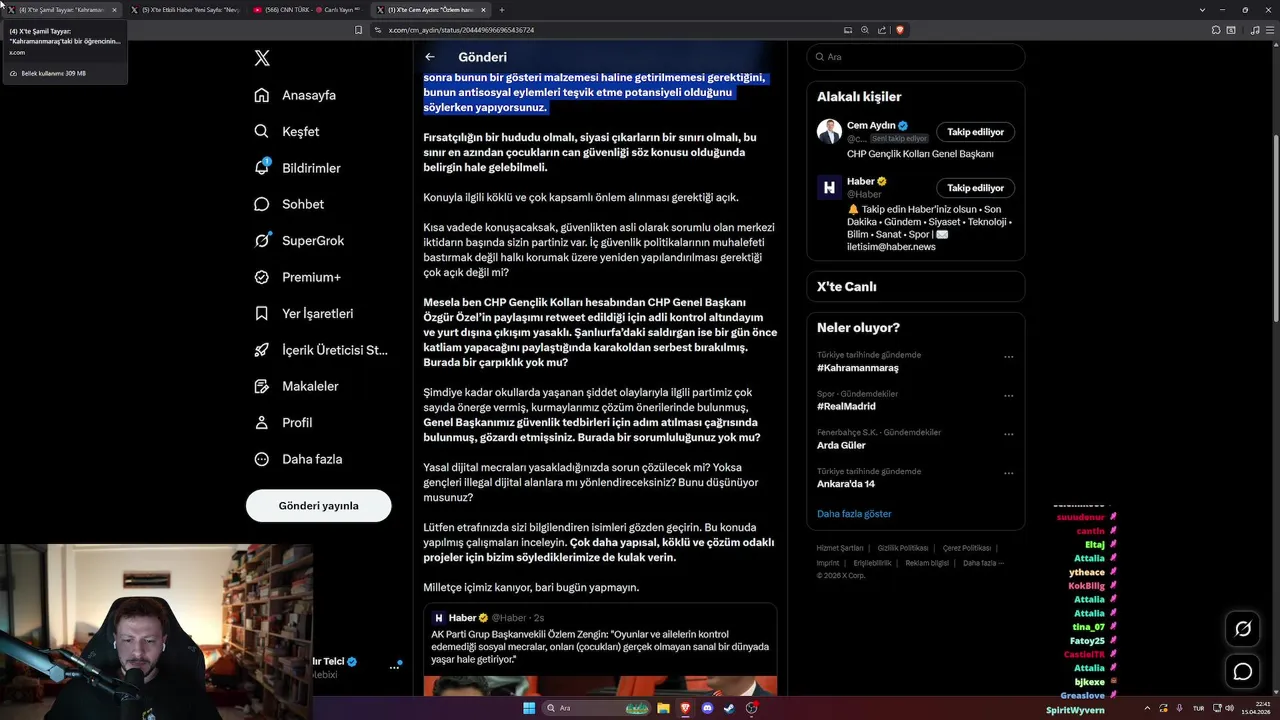The image size is (1280, 720).
Task: Go back using the Gönderi arrow
Action: [429, 57]
